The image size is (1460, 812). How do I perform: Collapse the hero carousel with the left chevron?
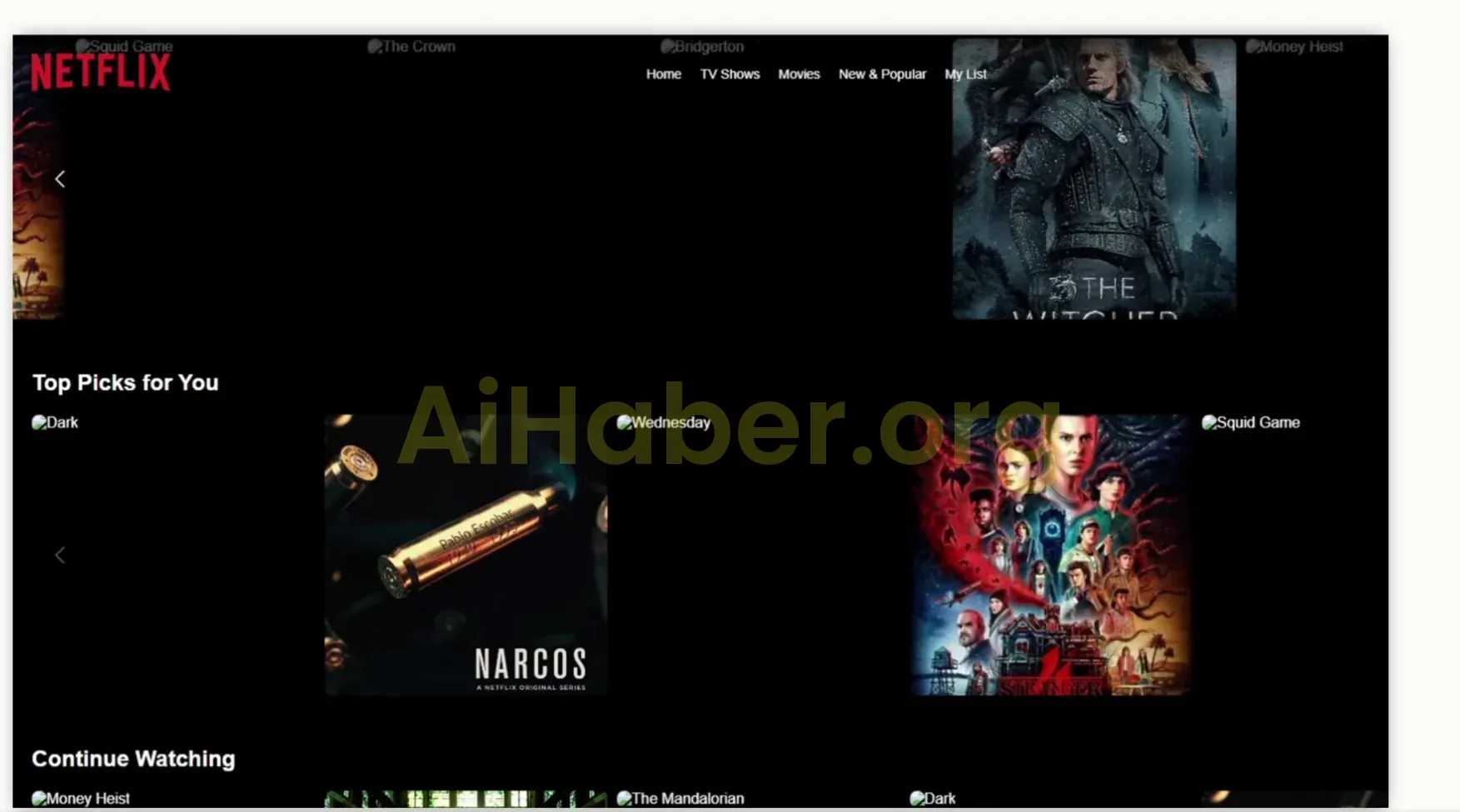tap(59, 178)
